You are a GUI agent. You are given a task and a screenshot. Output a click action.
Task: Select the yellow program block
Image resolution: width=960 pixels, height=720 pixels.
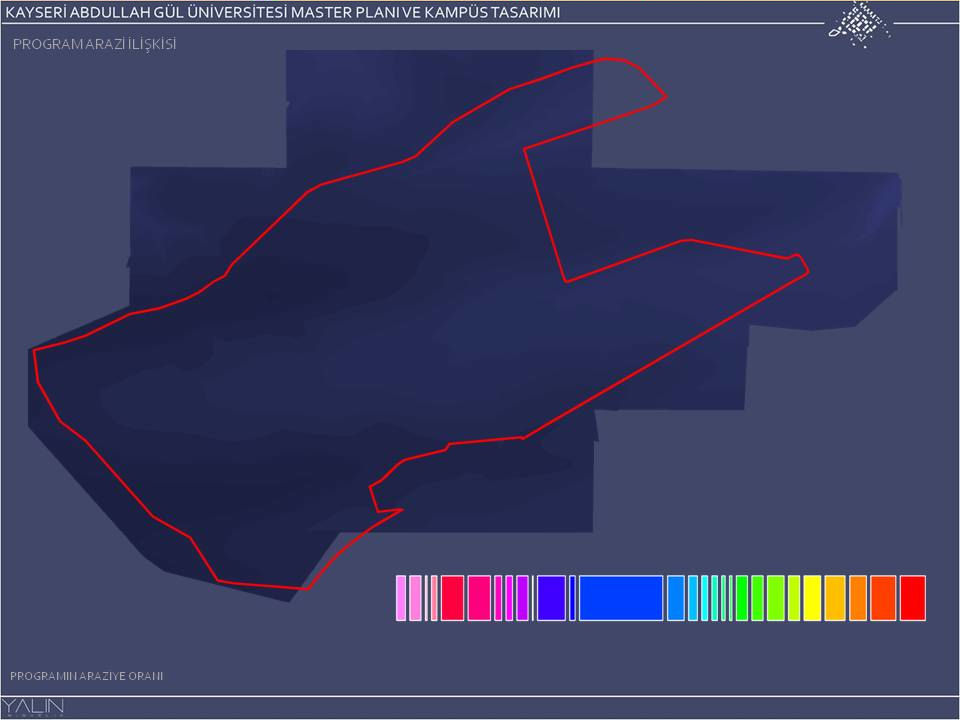point(812,598)
